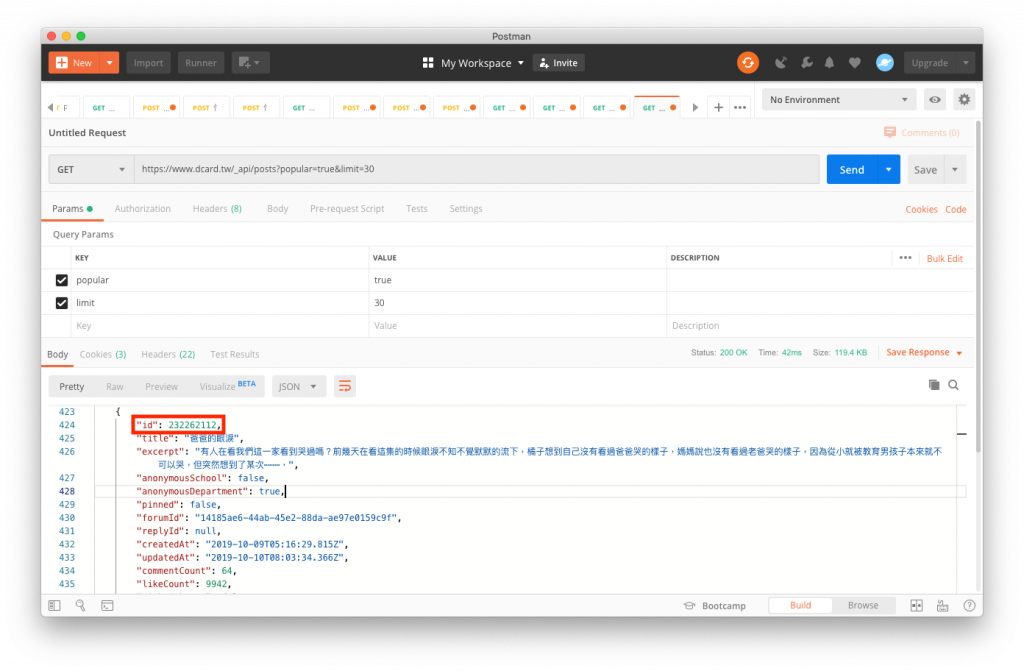Open the Pre-request Script tab
Image resolution: width=1024 pixels, height=671 pixels.
347,209
